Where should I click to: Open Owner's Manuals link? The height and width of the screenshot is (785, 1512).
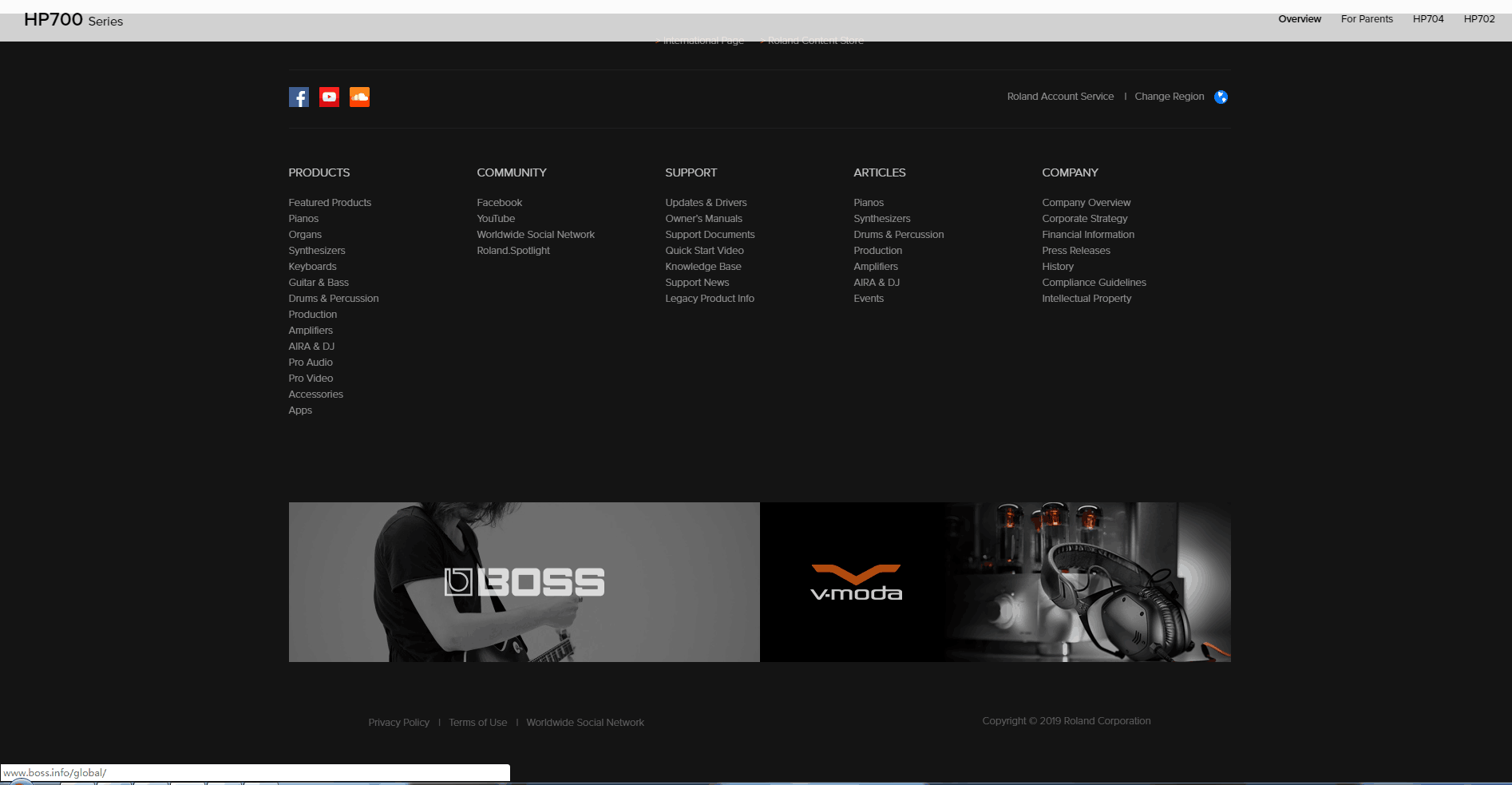point(704,219)
